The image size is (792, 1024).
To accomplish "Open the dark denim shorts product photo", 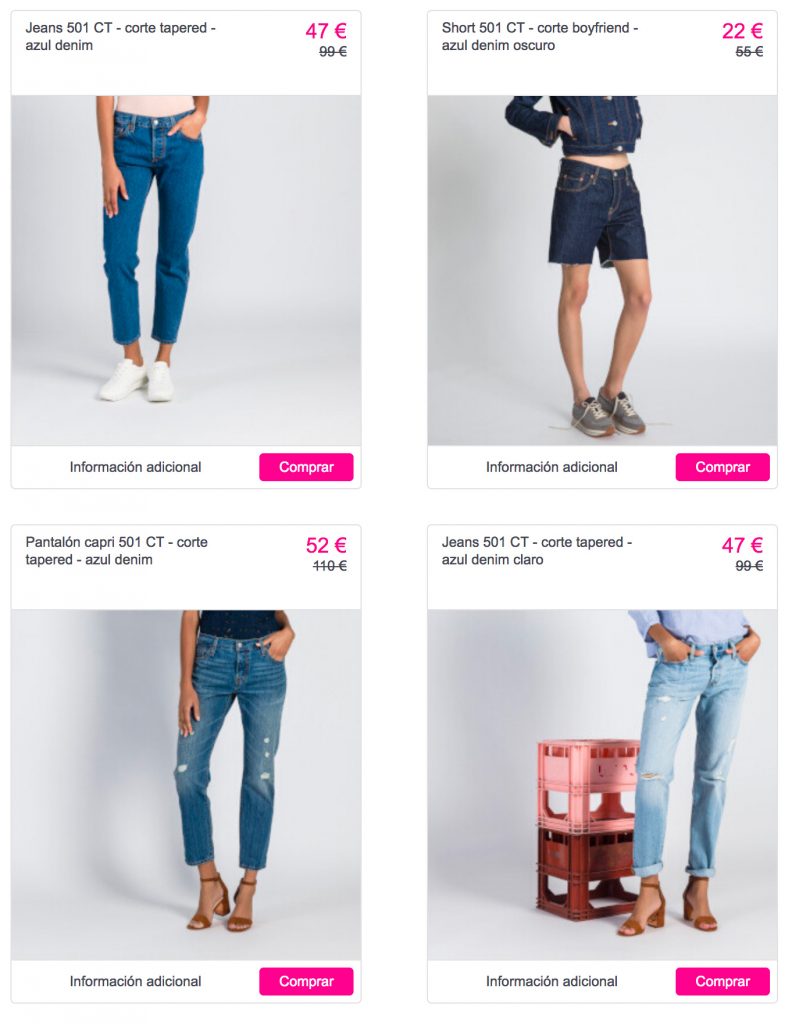I will click(602, 270).
